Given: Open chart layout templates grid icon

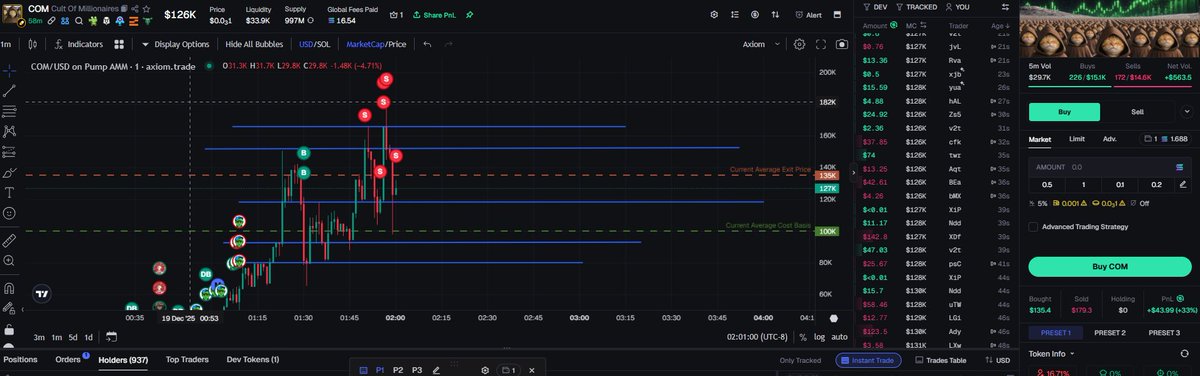Looking at the screenshot, I should 119,44.
